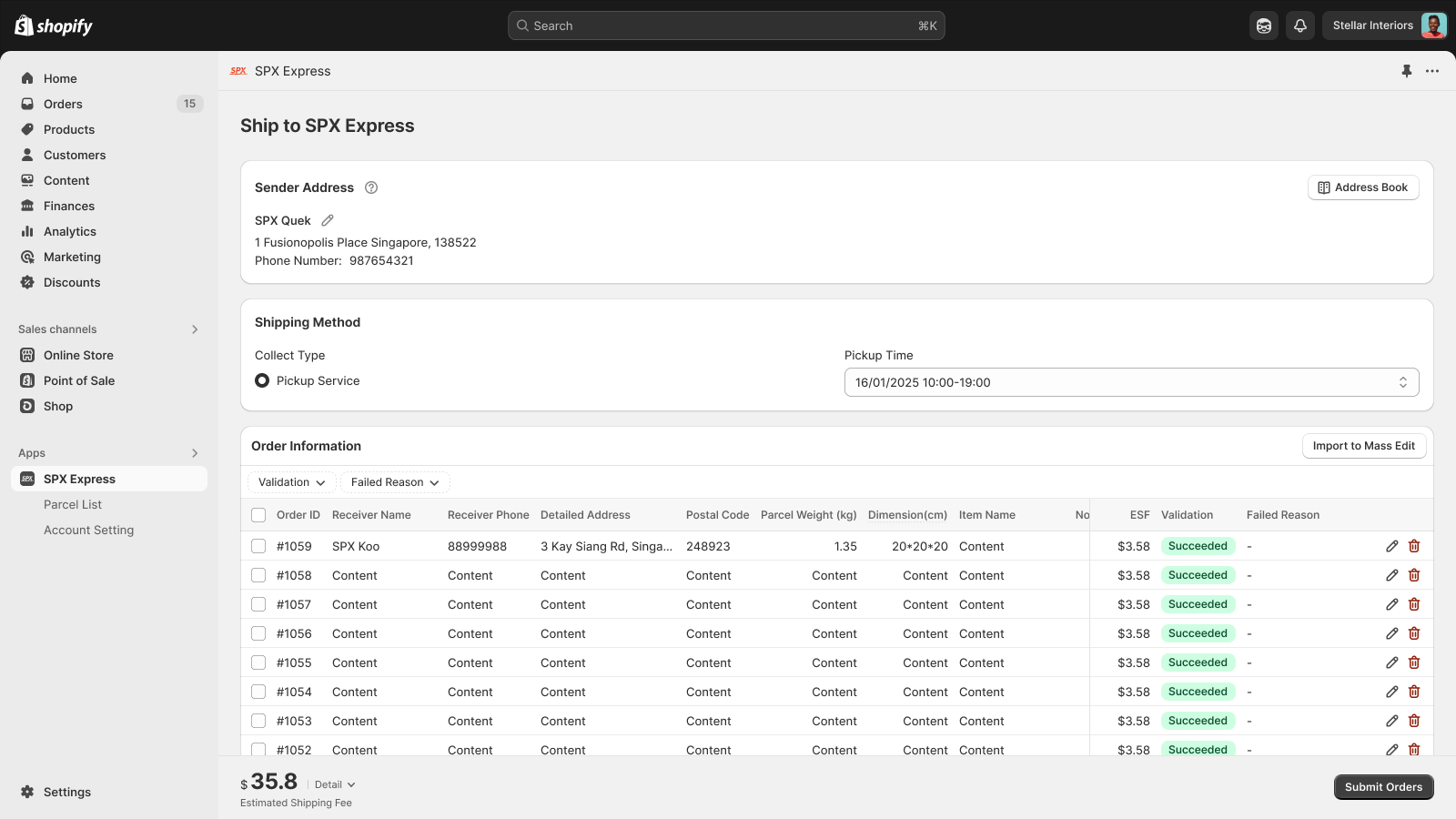The image size is (1456, 819).
Task: Open the Pickup Time selector
Action: click(x=1130, y=382)
